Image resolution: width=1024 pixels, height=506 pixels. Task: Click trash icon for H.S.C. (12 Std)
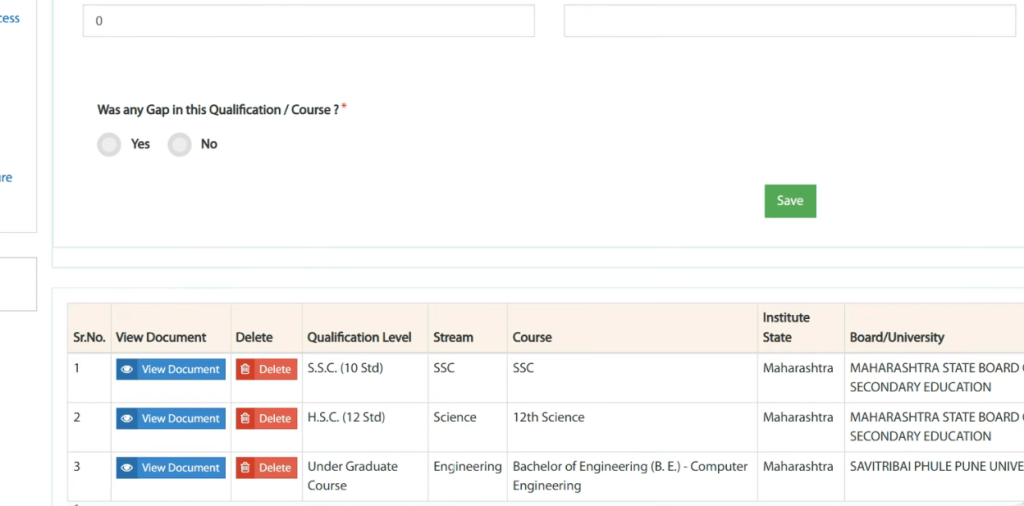(x=246, y=419)
